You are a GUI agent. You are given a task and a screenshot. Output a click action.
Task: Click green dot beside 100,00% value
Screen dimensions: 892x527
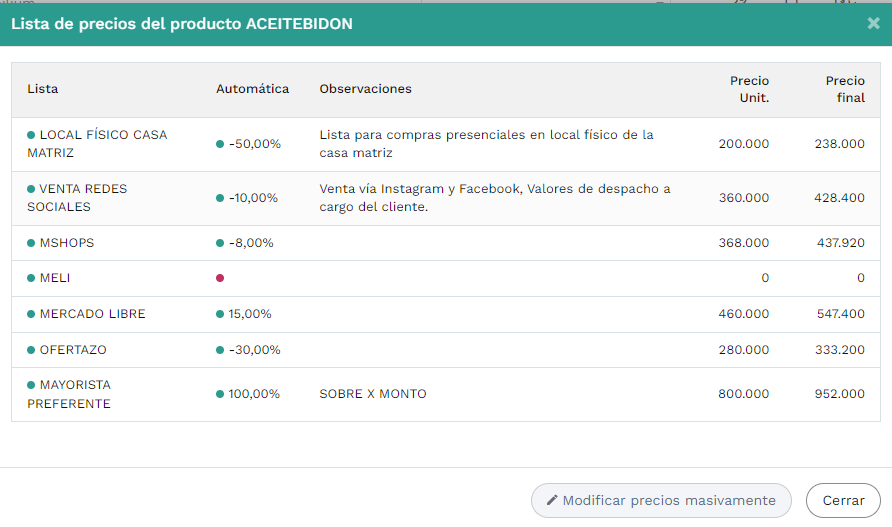coord(220,394)
